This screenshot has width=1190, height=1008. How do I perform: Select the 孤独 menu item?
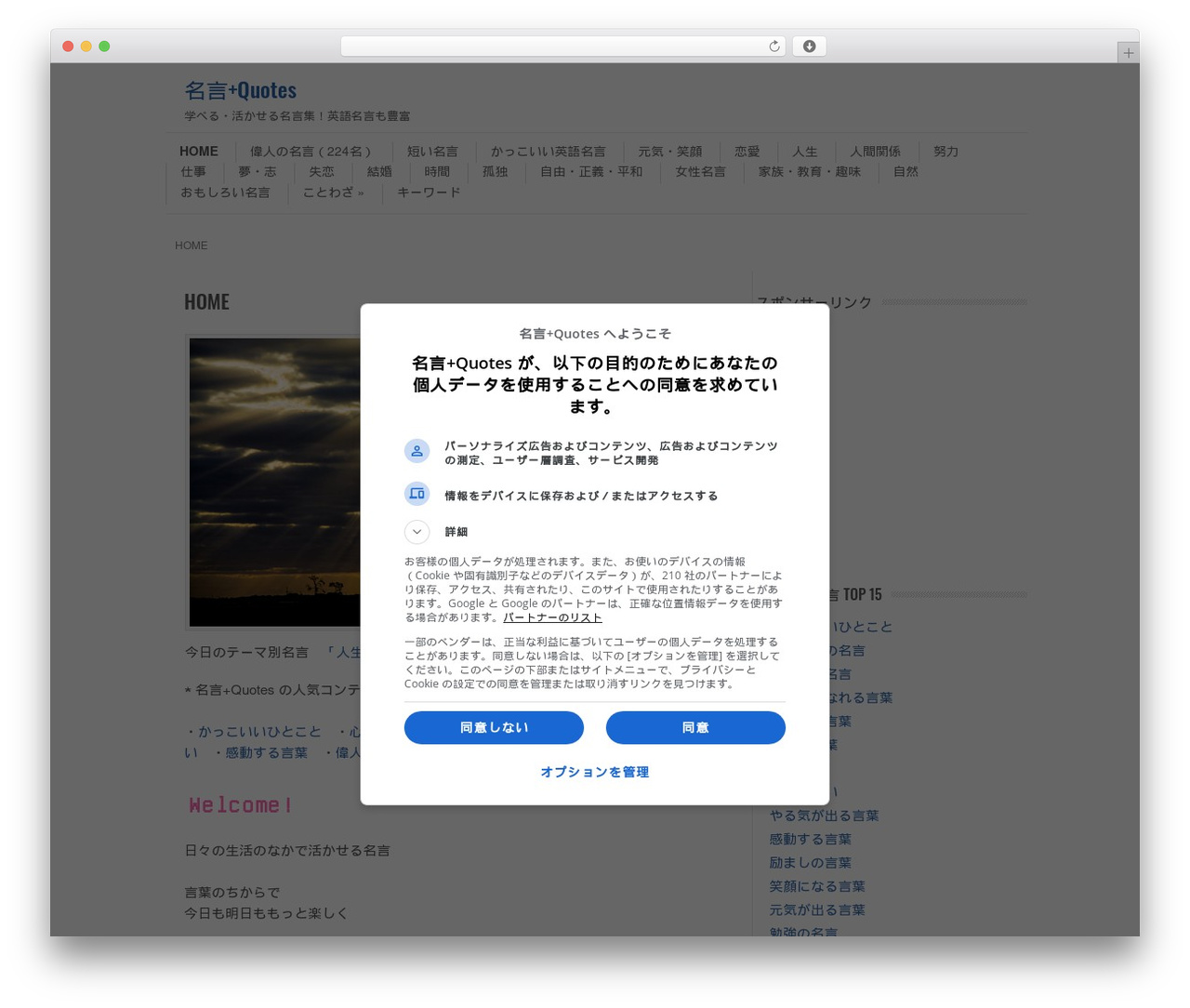(x=495, y=172)
